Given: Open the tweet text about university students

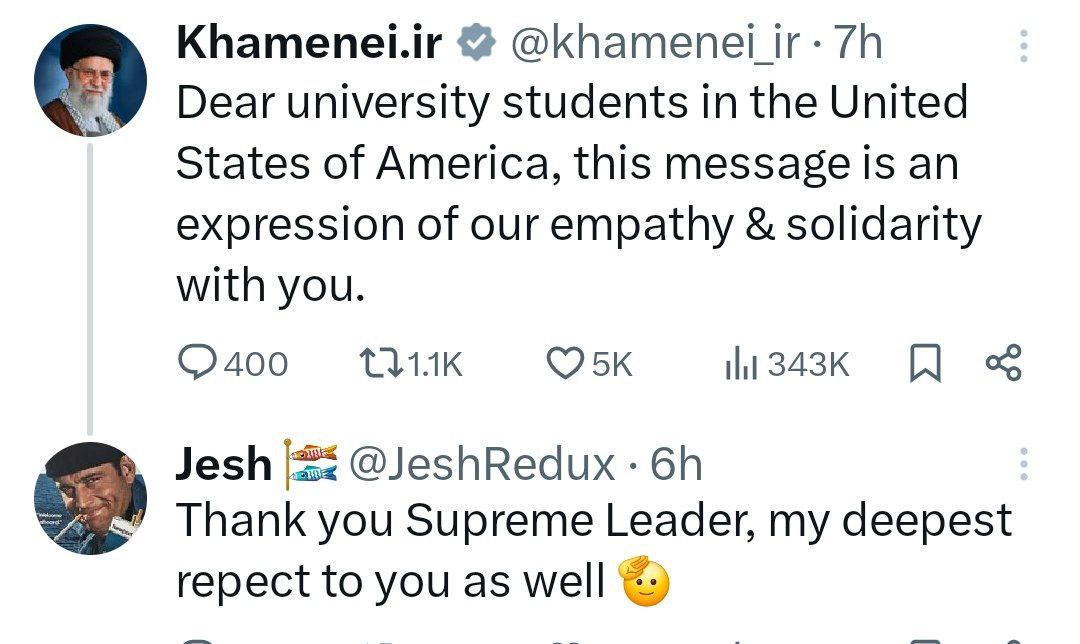Looking at the screenshot, I should pos(570,195).
